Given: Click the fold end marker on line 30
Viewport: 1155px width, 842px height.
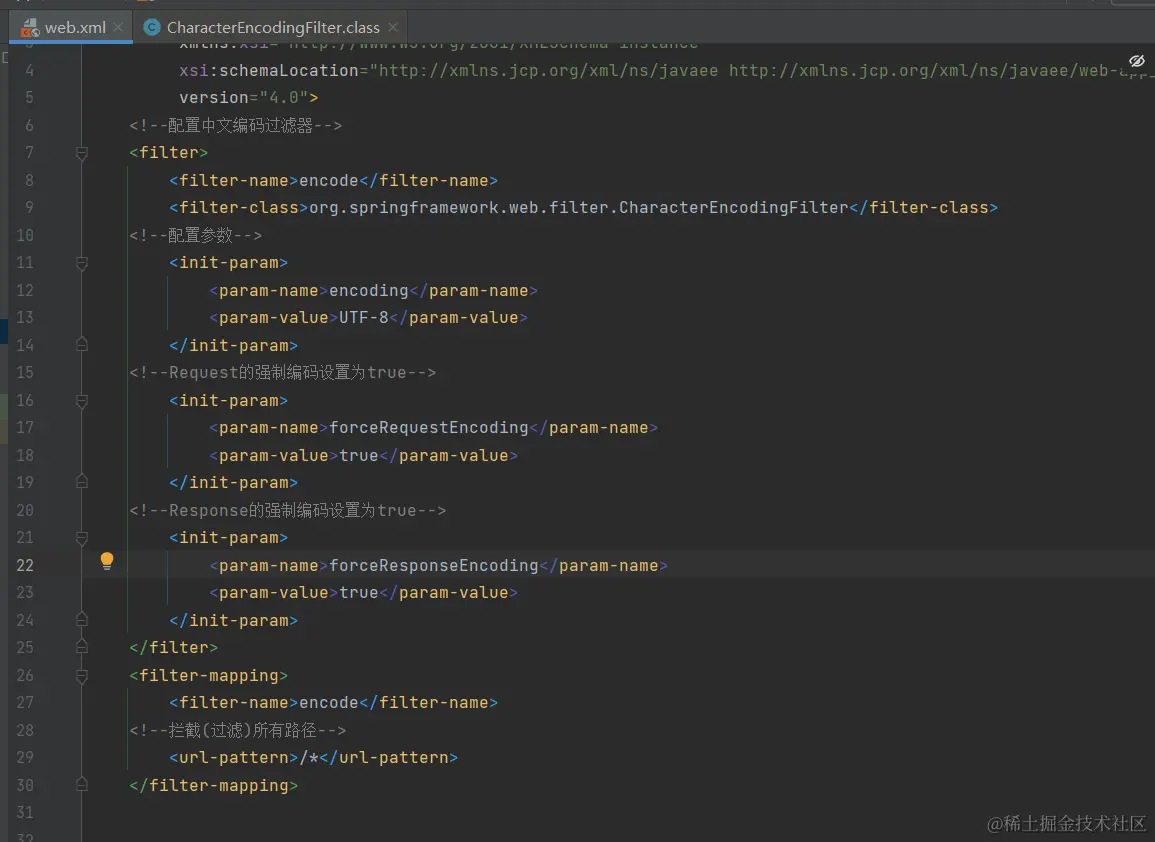Looking at the screenshot, I should click(82, 784).
